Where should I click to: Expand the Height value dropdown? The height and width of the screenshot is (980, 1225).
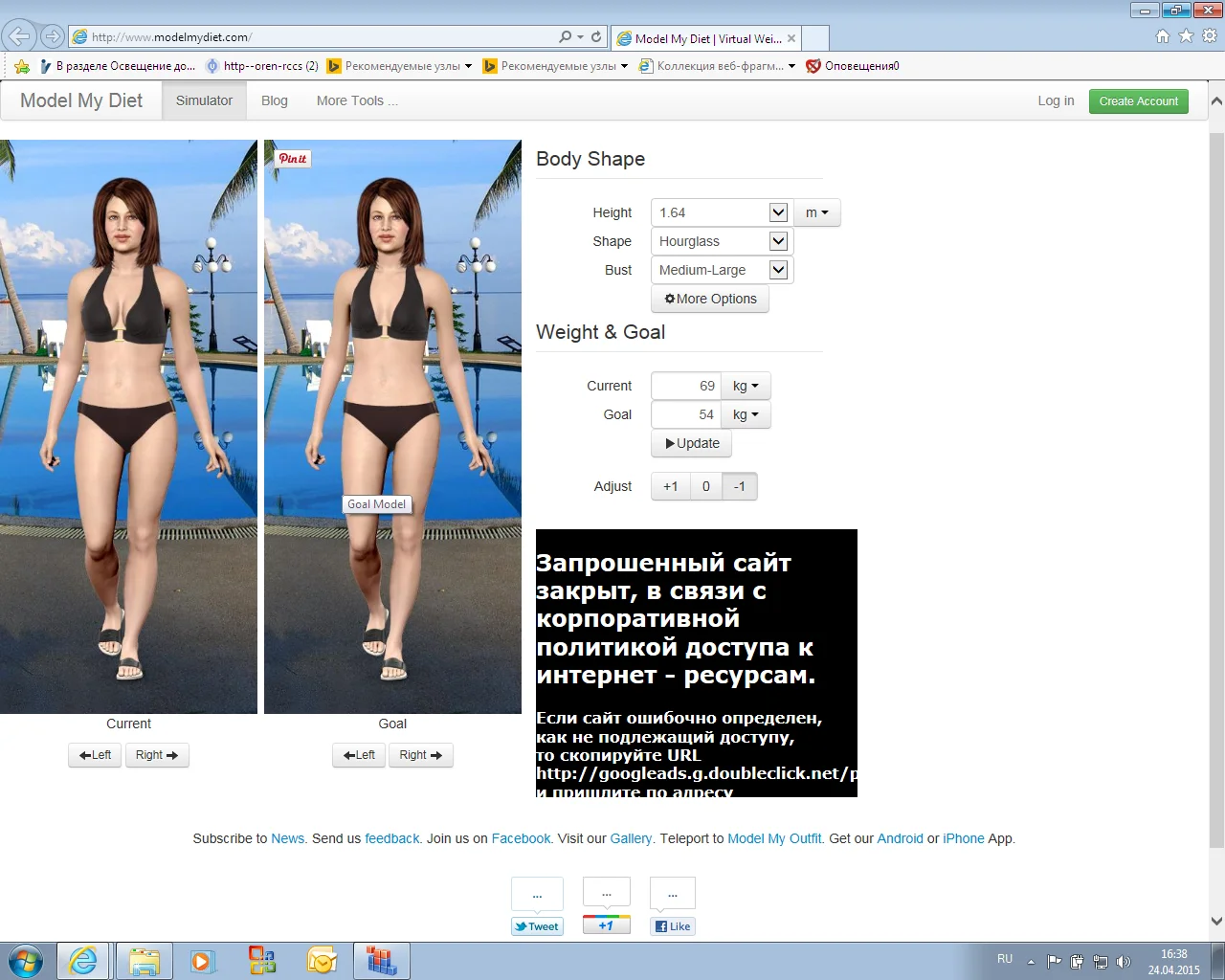(x=779, y=212)
